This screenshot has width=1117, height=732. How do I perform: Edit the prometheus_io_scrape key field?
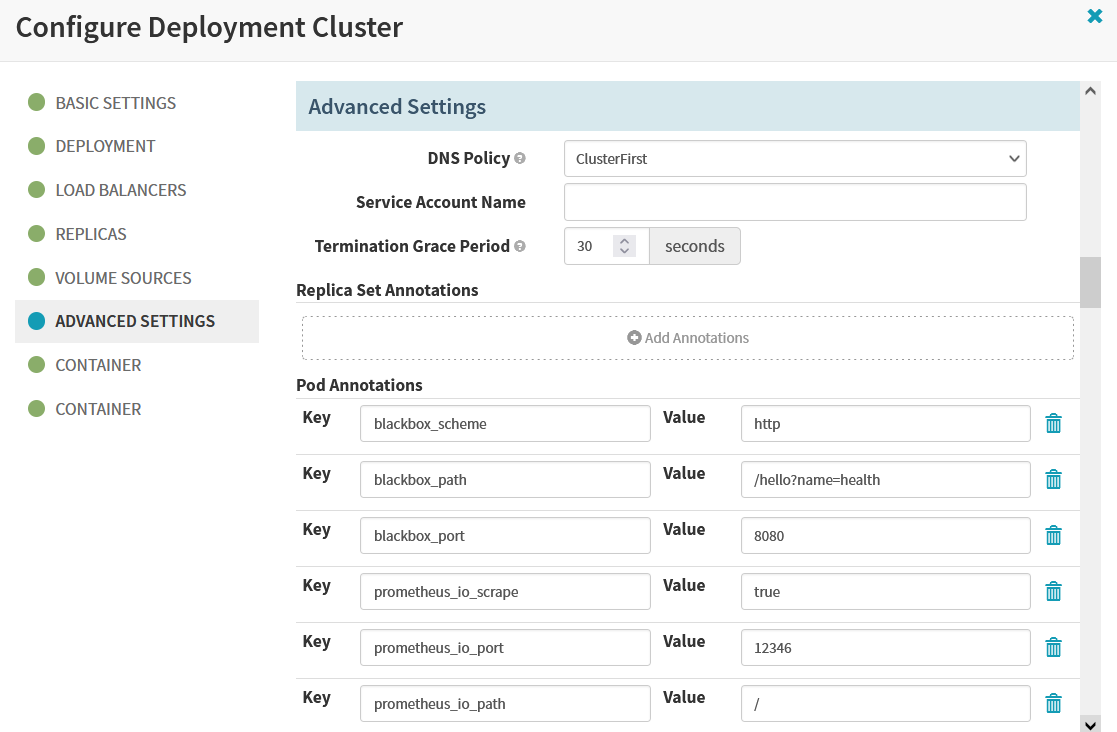pyautogui.click(x=505, y=592)
